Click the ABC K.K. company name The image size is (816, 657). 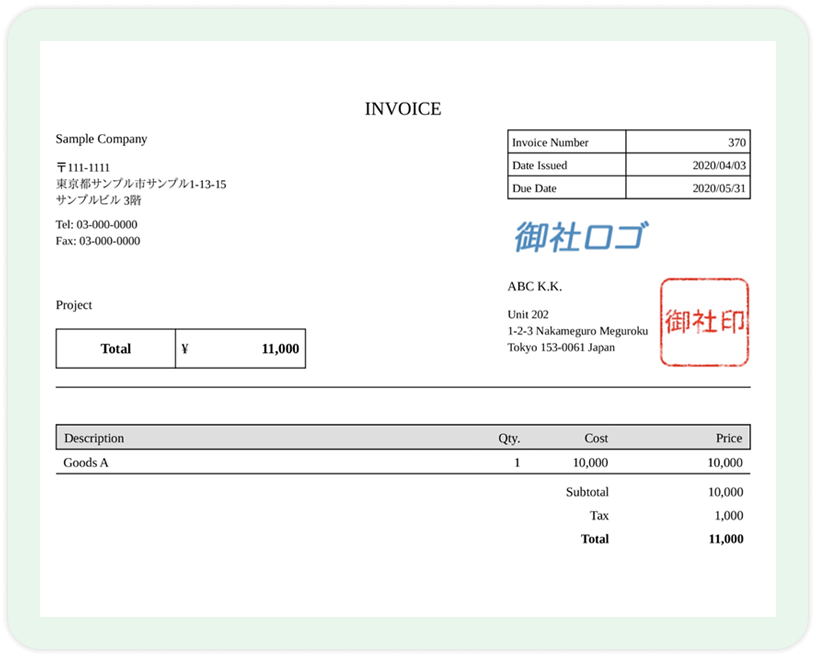pos(535,286)
